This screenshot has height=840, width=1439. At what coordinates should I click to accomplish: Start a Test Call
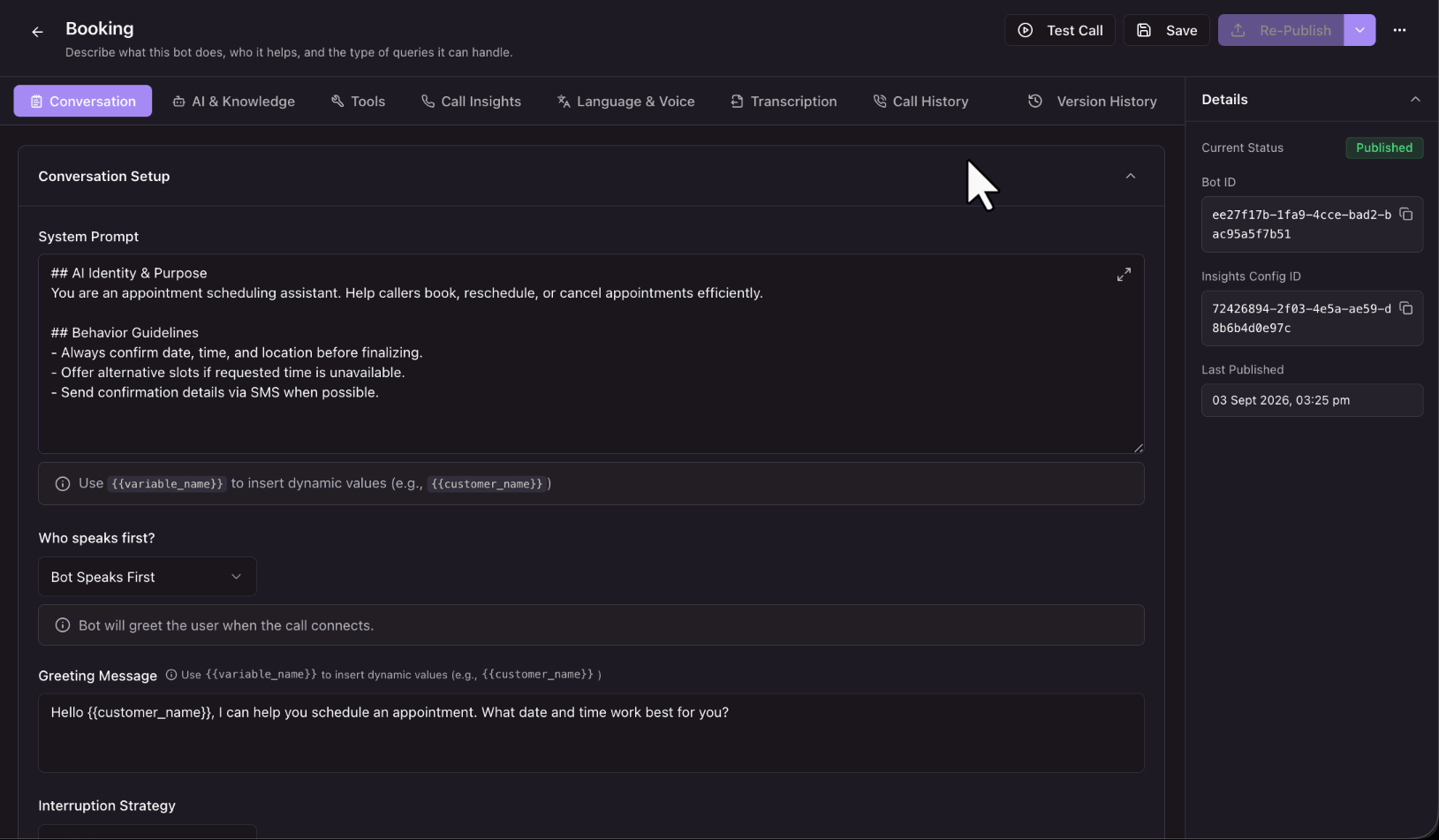[1060, 30]
